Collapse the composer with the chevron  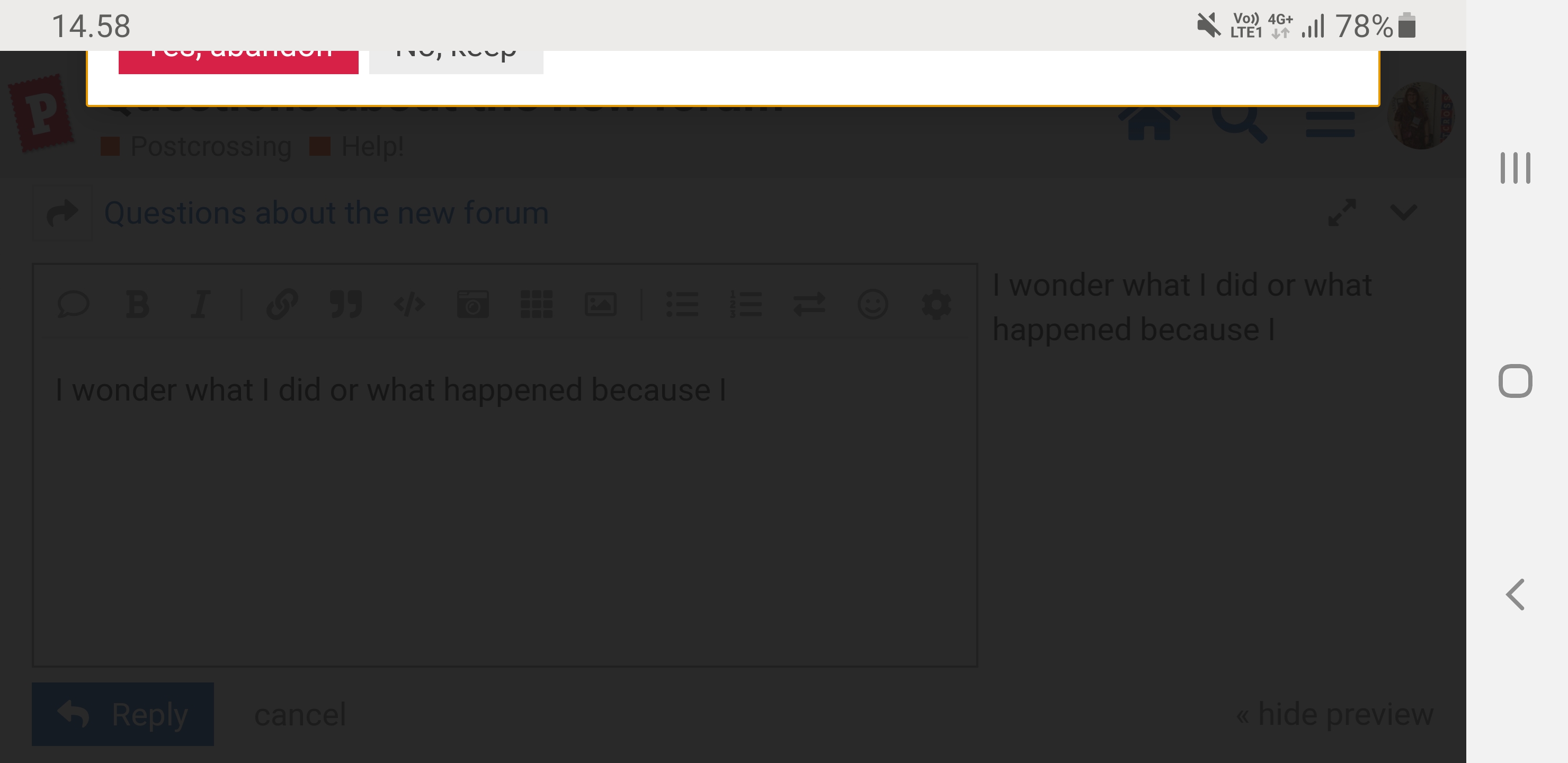tap(1404, 212)
